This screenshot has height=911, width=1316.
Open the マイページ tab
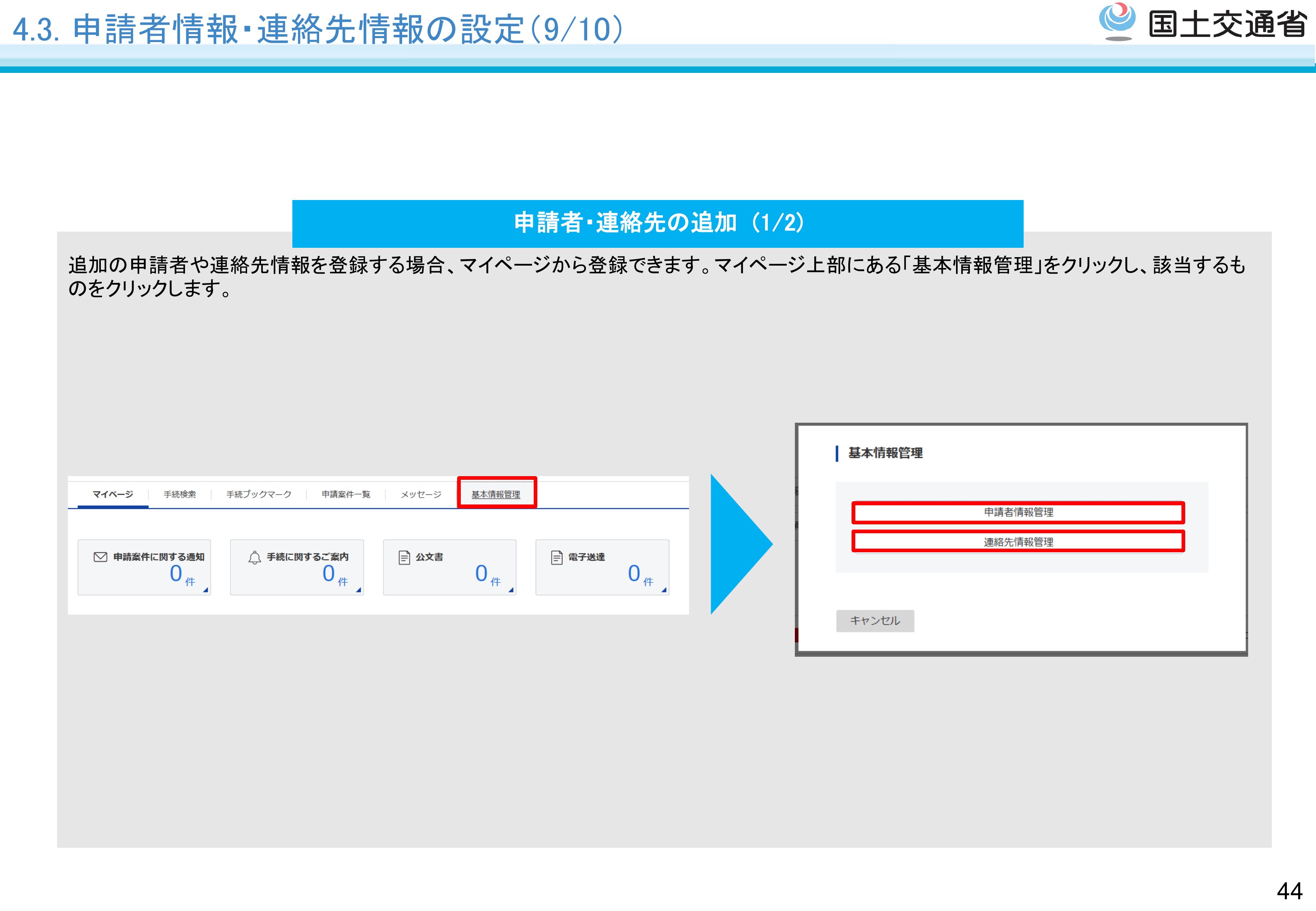pyautogui.click(x=113, y=494)
